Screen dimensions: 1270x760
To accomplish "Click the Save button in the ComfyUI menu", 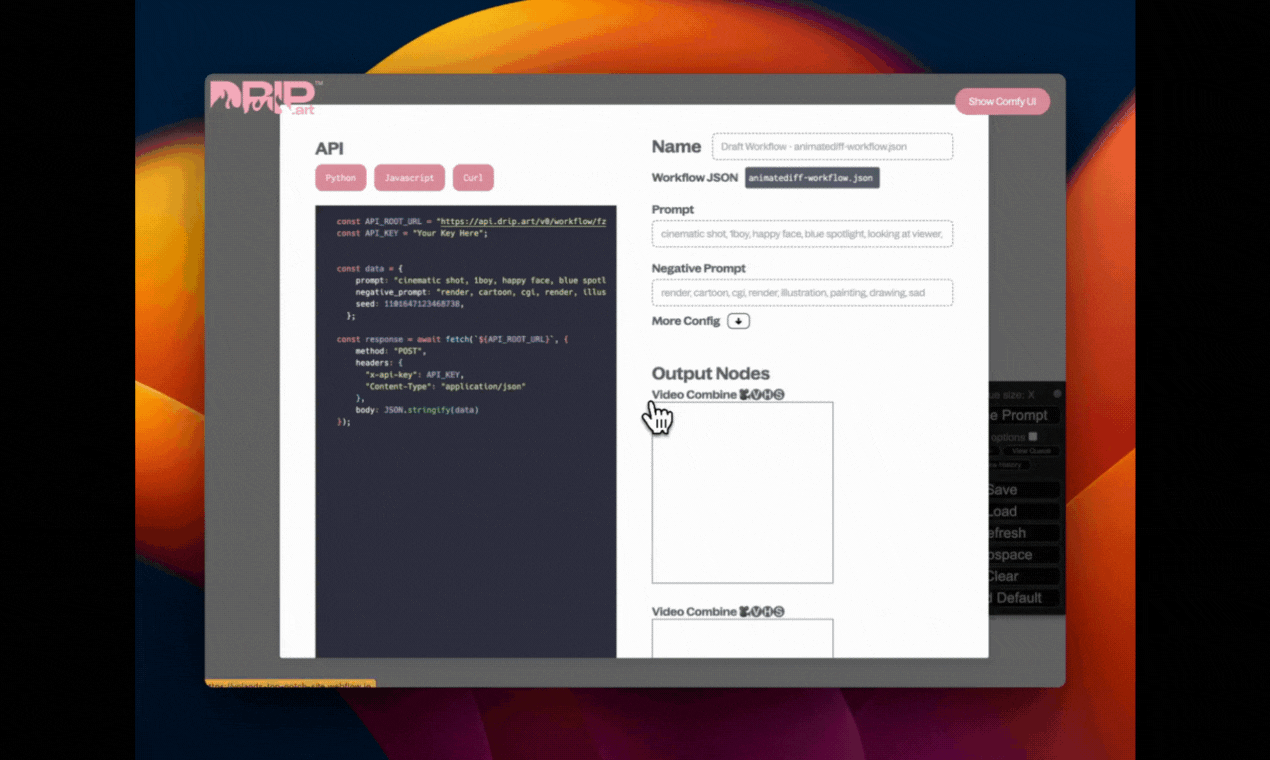I will 1024,490.
